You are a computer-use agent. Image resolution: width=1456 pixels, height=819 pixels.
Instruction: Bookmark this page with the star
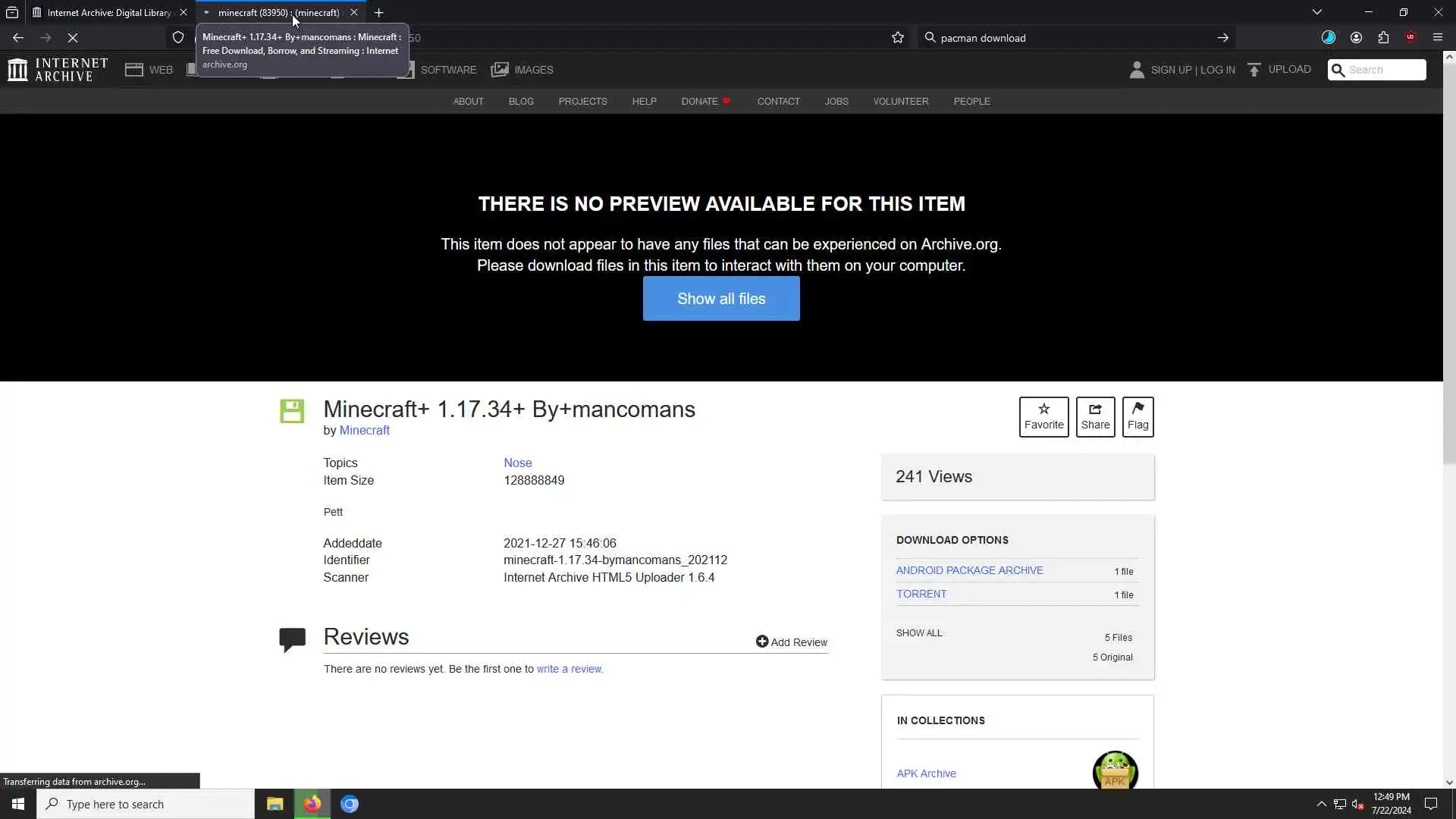click(898, 38)
